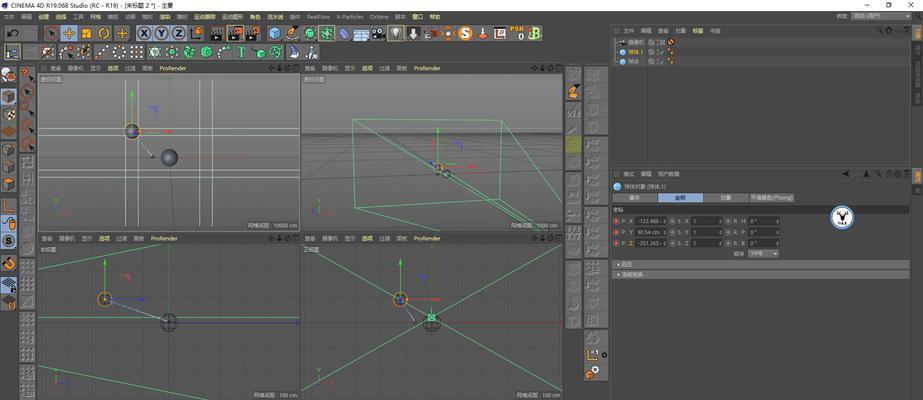Viewport: 923px width, 400px height.
Task: Click Make Editable icon in left palette
Action: [x=9, y=75]
